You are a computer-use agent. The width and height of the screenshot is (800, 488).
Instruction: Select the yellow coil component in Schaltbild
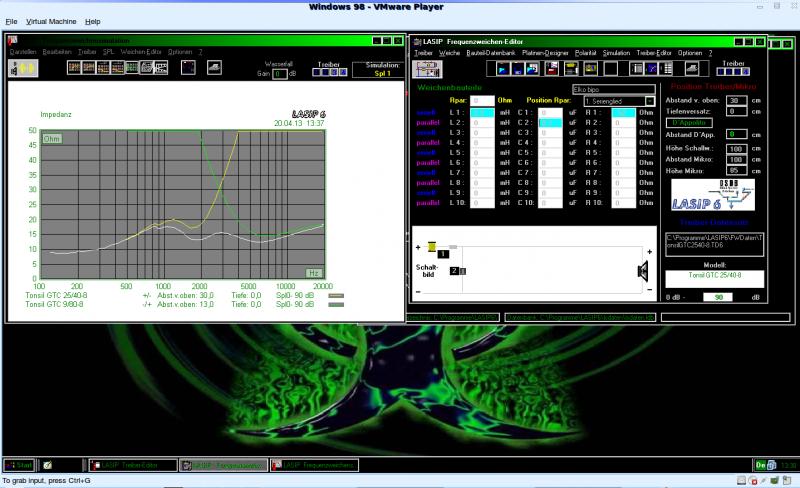(431, 246)
